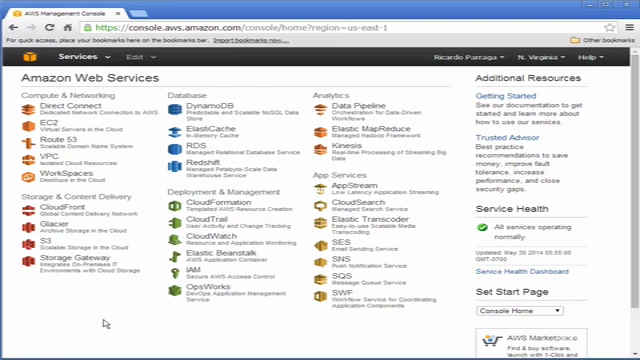640x360 pixels.
Task: Click the Redshift service name link
Action: [203, 162]
